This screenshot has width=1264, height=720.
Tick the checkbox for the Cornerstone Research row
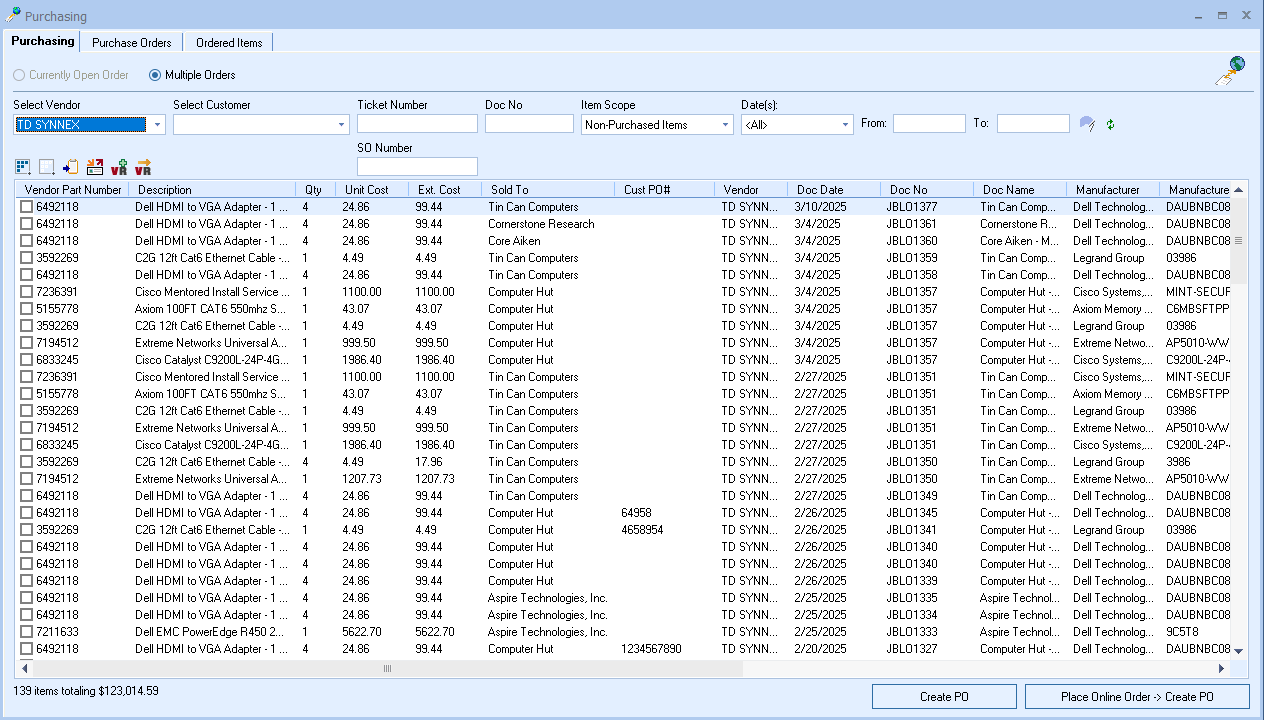tap(27, 224)
